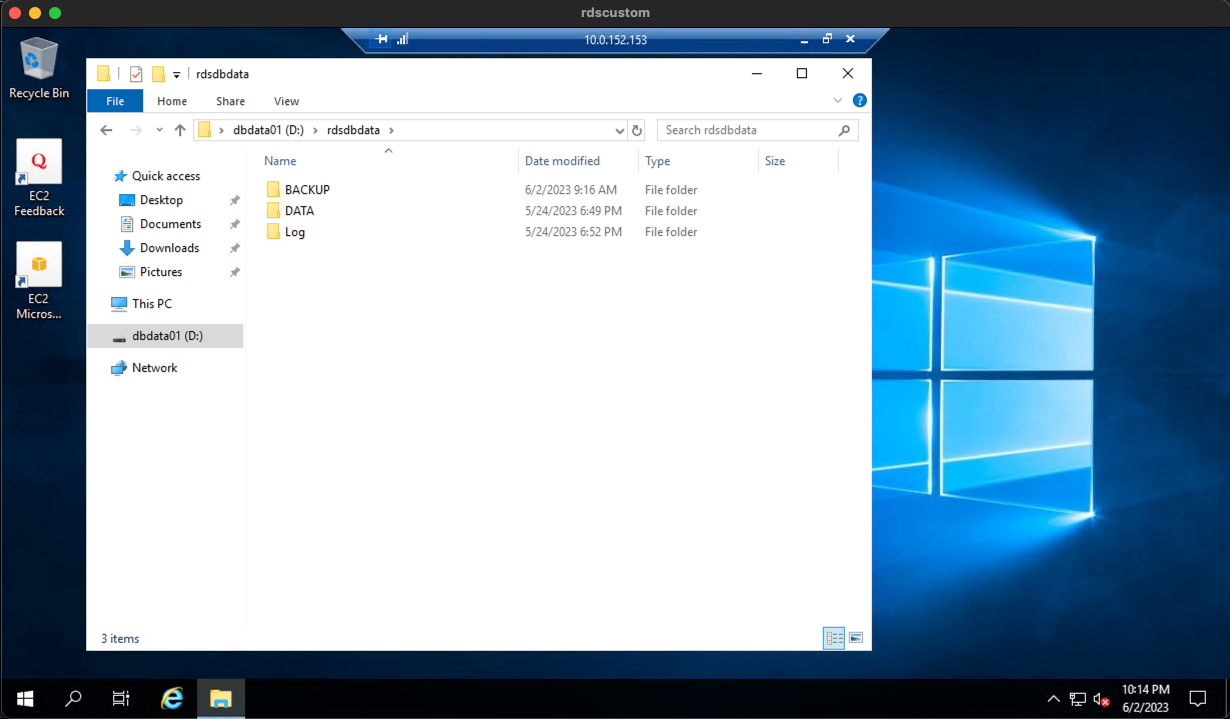
Task: Sort files by Date modified column
Action: pyautogui.click(x=562, y=161)
